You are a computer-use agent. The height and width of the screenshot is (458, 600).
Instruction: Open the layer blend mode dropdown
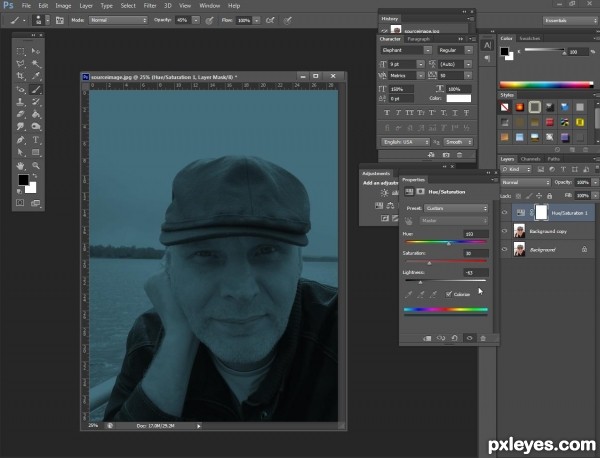(x=525, y=183)
